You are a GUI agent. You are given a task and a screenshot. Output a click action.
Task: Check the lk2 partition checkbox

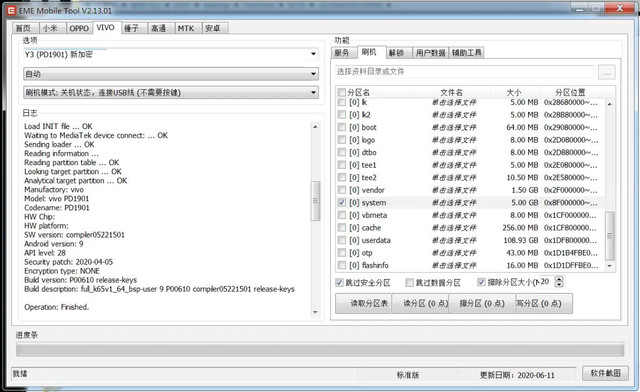click(x=342, y=115)
